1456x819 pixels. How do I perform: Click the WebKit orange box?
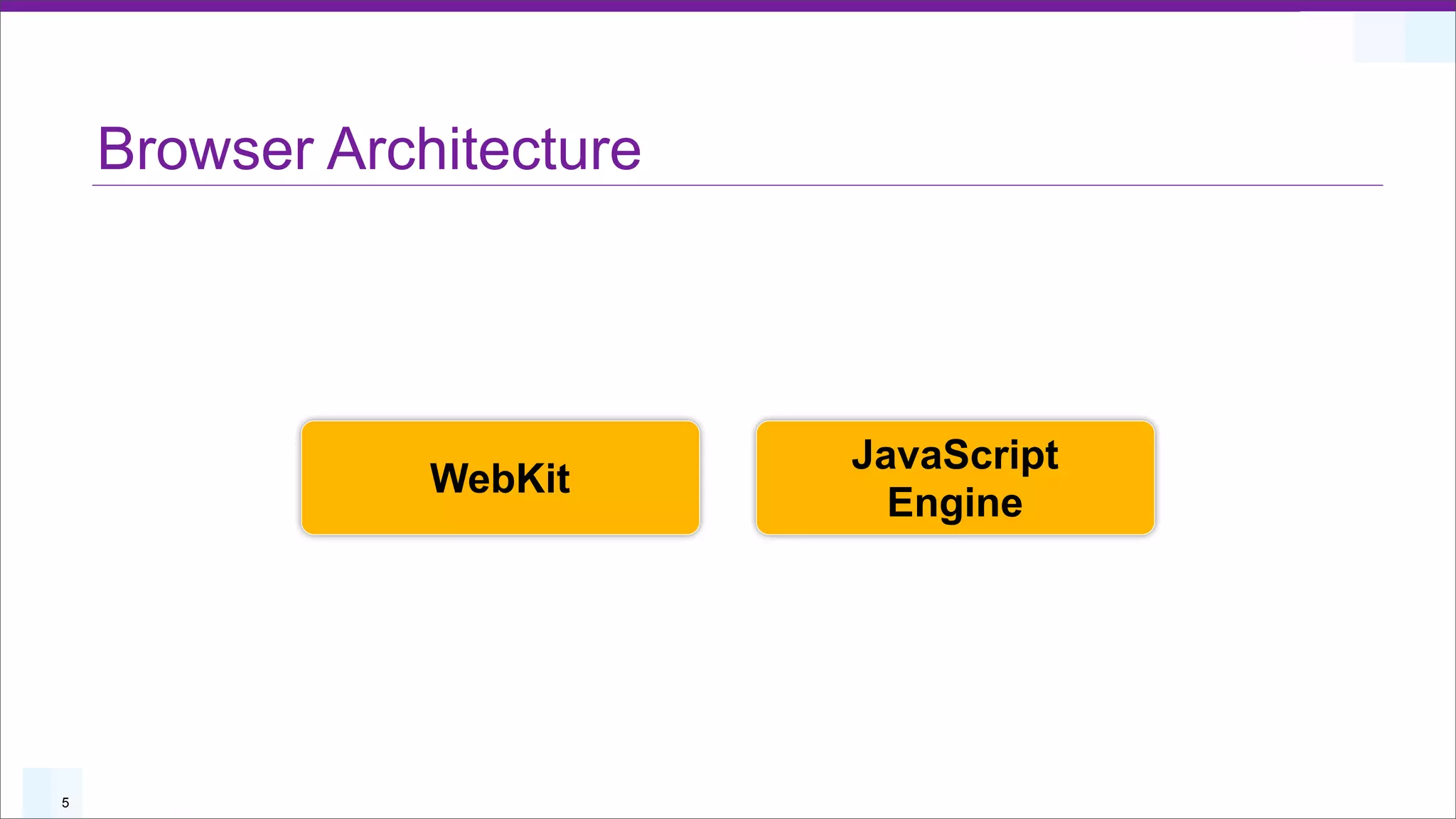(x=500, y=478)
